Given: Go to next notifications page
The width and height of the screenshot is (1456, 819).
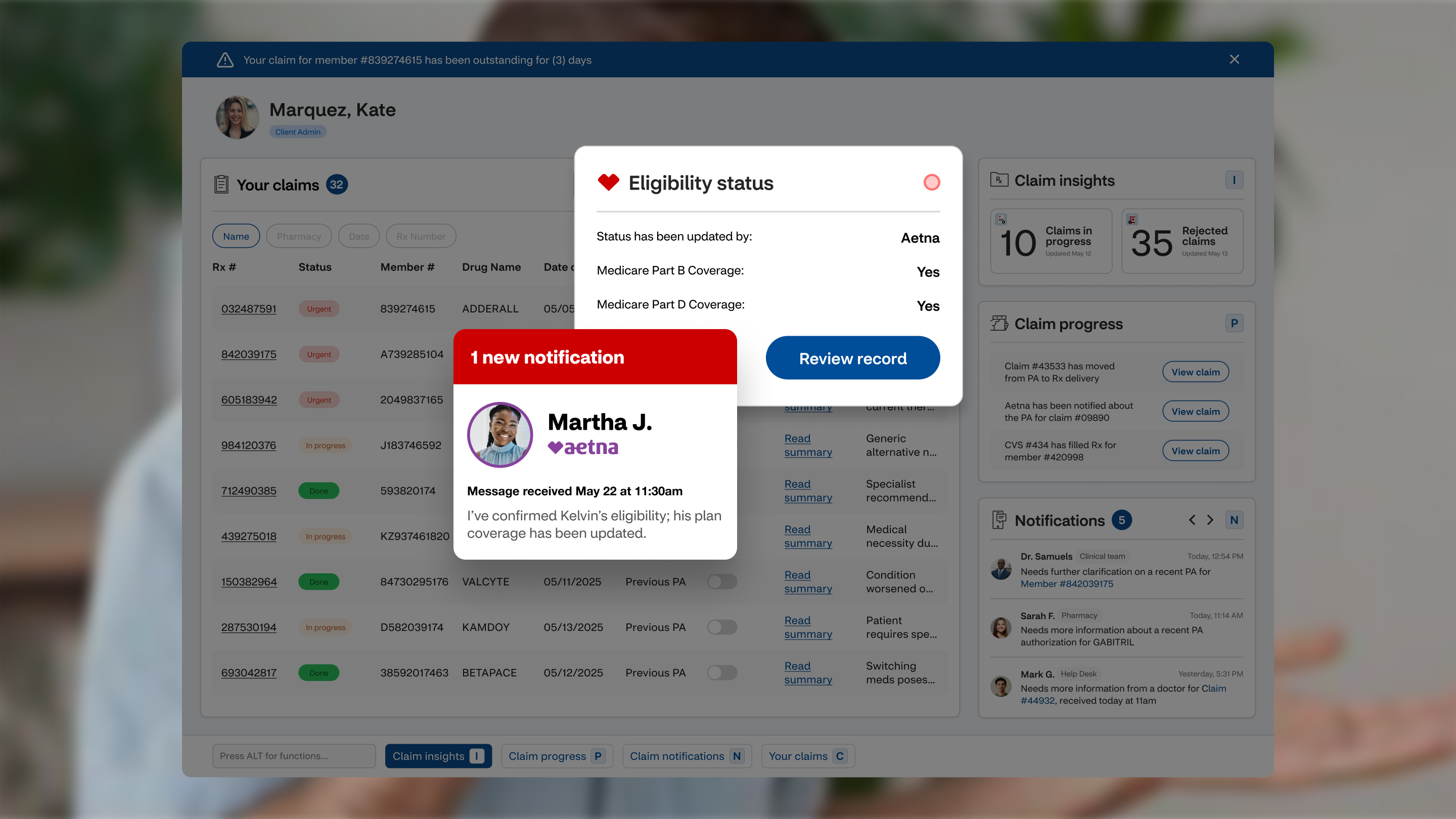Looking at the screenshot, I should click(x=1210, y=520).
